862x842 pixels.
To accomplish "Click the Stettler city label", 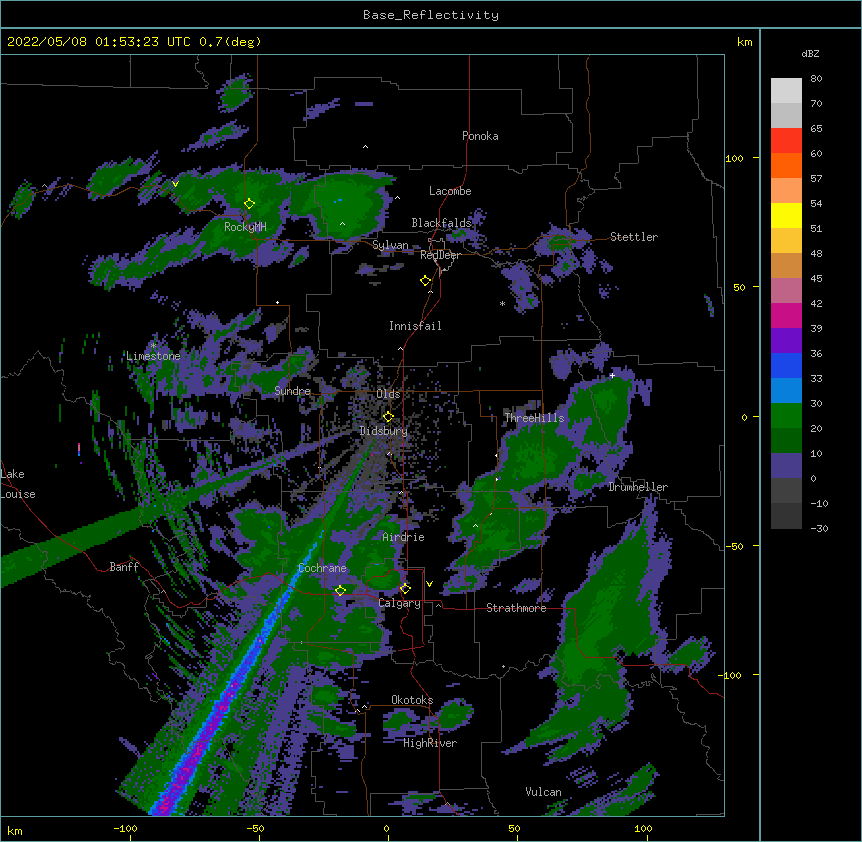I will point(634,237).
